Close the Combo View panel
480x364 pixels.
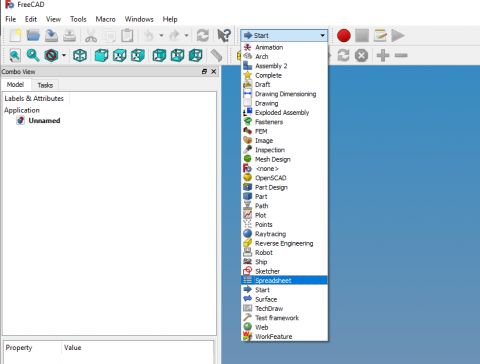point(214,72)
